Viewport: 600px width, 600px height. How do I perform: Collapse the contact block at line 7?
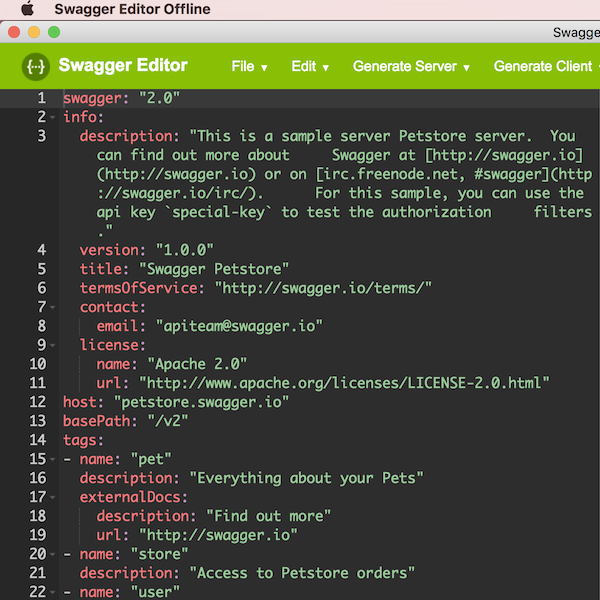[x=52, y=307]
